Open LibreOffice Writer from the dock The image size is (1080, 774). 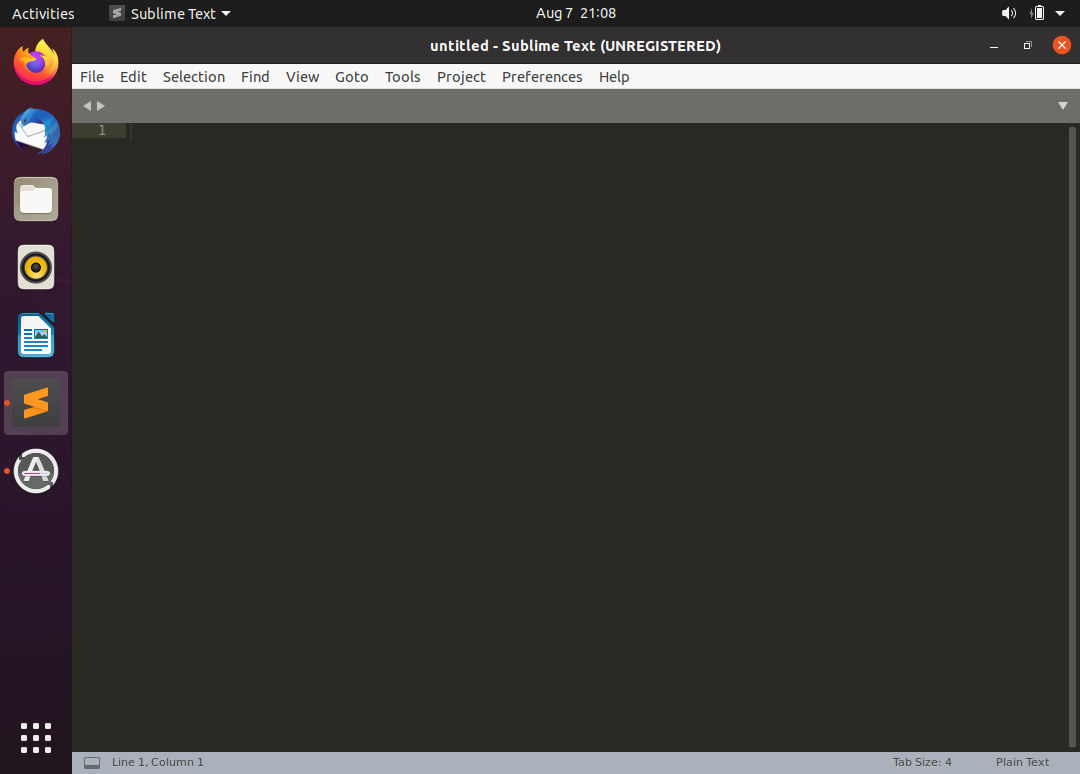pyautogui.click(x=36, y=335)
